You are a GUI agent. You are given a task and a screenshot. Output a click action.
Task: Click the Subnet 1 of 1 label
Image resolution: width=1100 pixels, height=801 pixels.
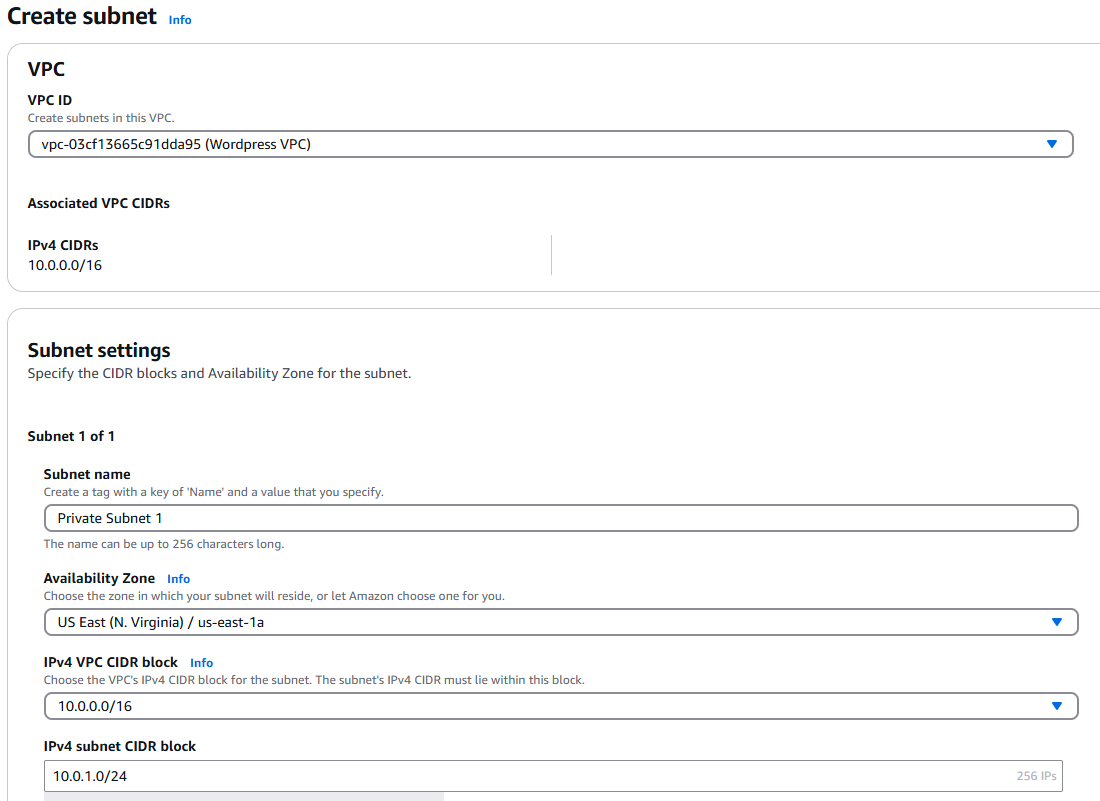click(x=71, y=436)
